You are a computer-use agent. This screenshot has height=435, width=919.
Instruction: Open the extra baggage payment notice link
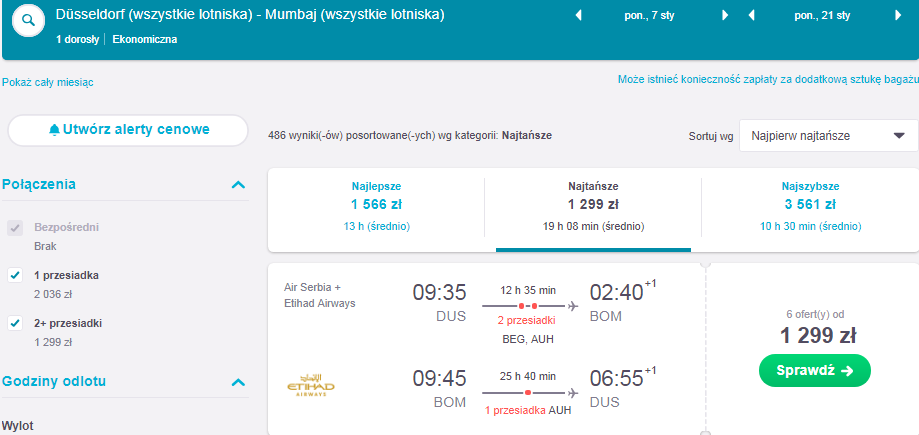[768, 80]
